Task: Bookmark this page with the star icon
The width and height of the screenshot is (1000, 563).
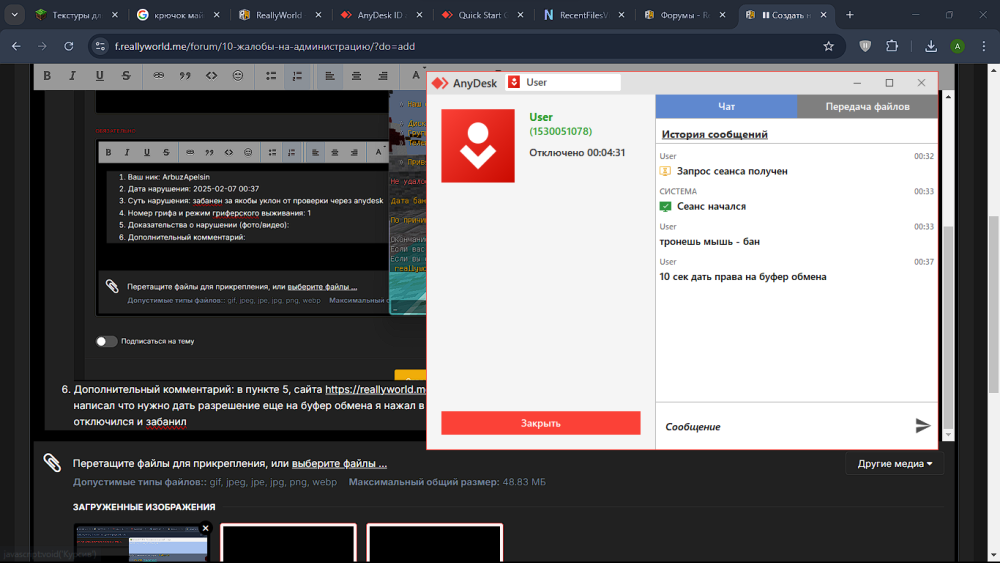Action: pyautogui.click(x=828, y=46)
